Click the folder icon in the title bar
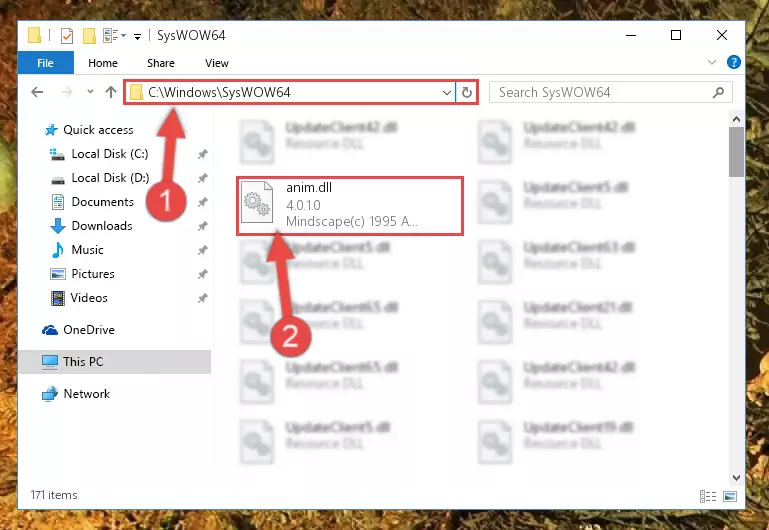The width and height of the screenshot is (769, 530). tap(34, 36)
